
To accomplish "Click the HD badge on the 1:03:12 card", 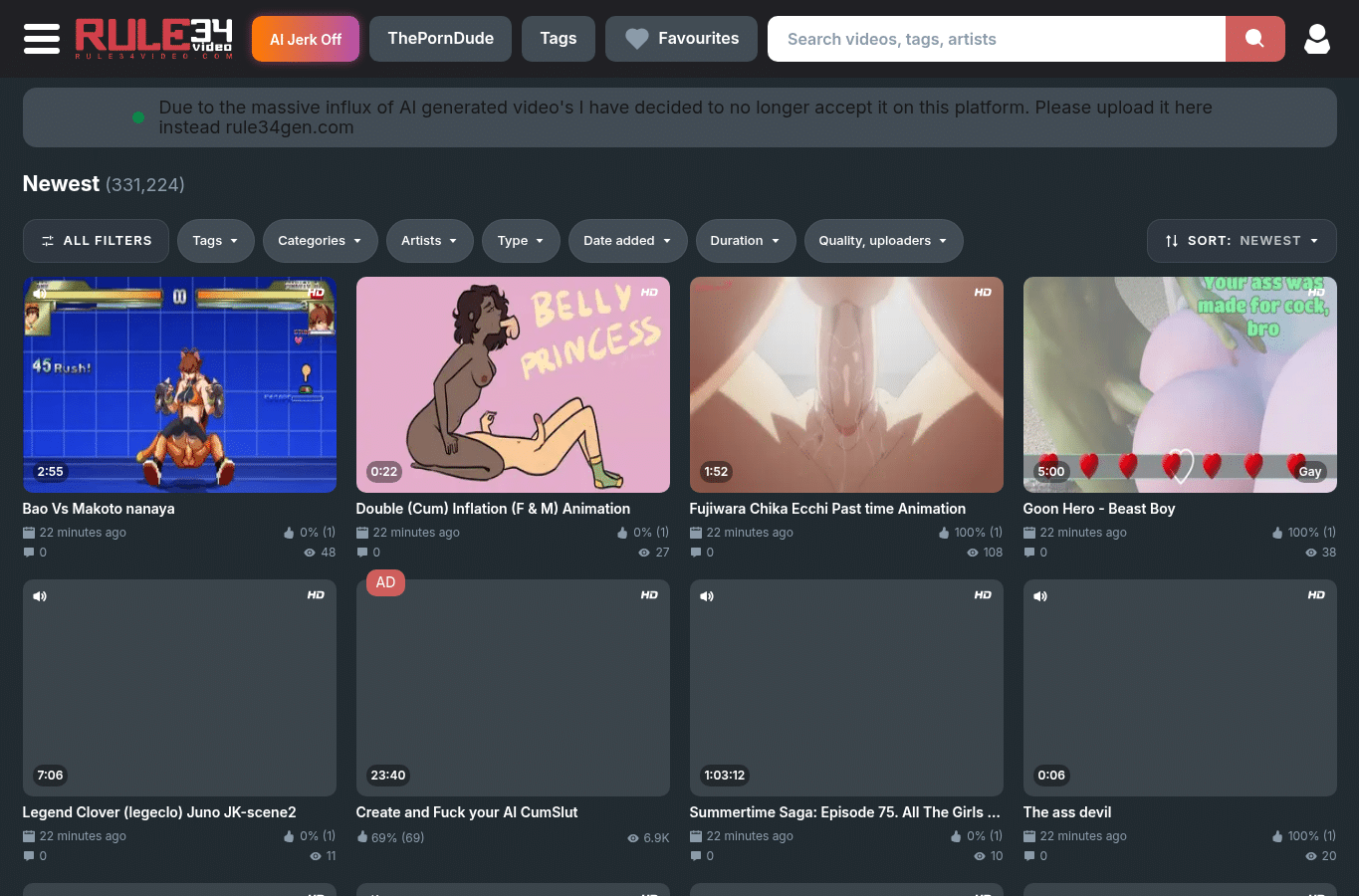I will (983, 594).
